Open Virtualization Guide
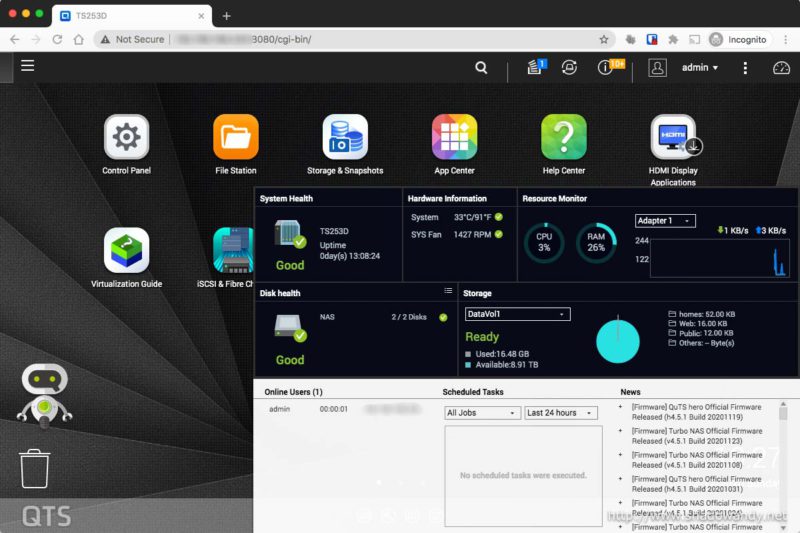The width and height of the screenshot is (800, 533). pos(126,251)
